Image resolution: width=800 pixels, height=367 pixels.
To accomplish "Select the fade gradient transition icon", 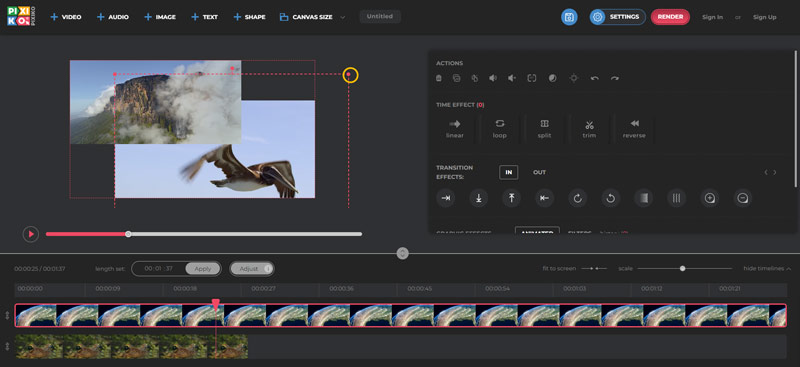I will (643, 198).
